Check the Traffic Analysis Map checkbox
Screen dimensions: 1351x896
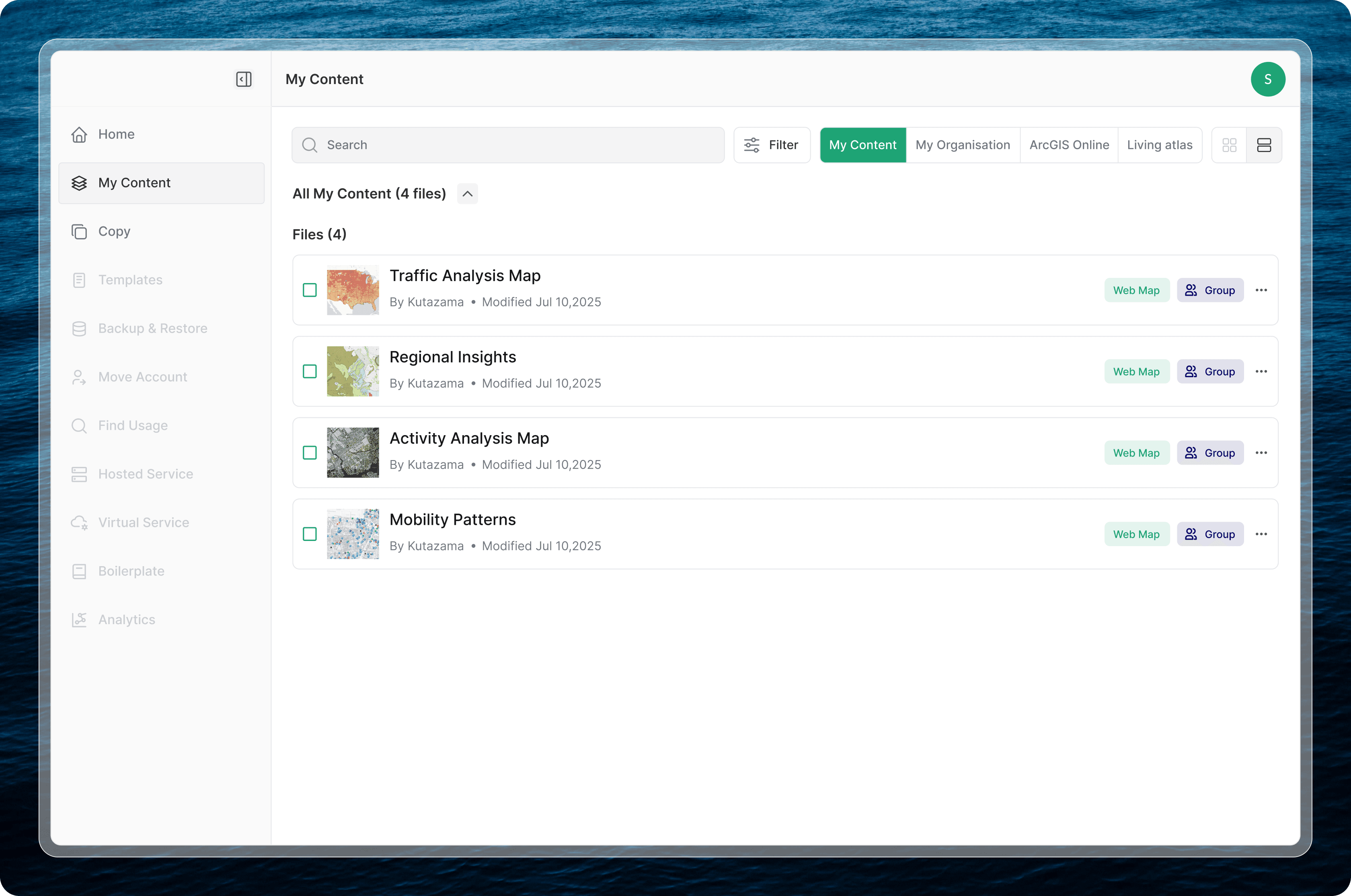coord(310,290)
